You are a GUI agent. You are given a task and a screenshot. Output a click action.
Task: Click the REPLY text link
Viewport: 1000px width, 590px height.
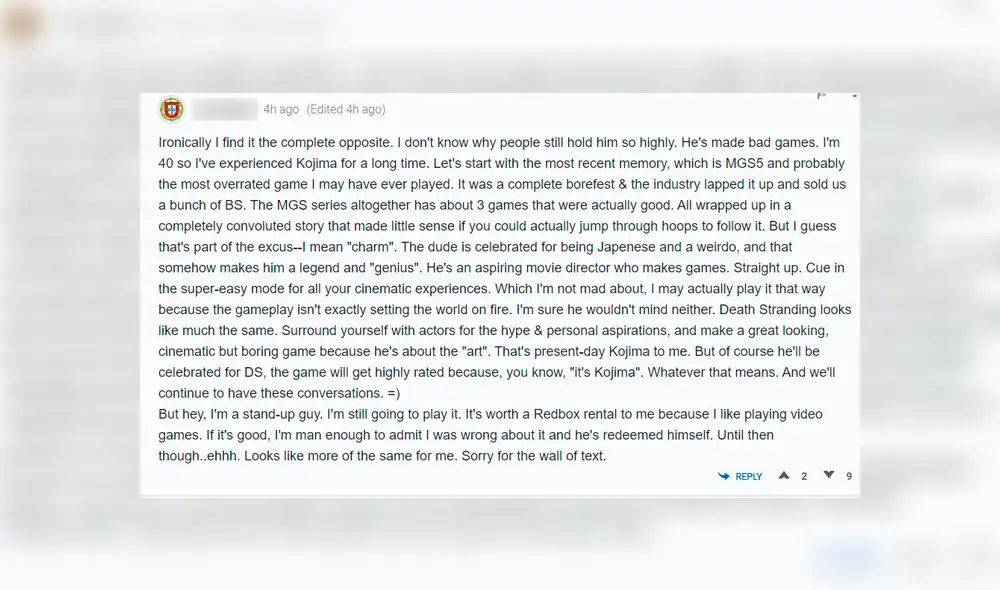point(749,477)
